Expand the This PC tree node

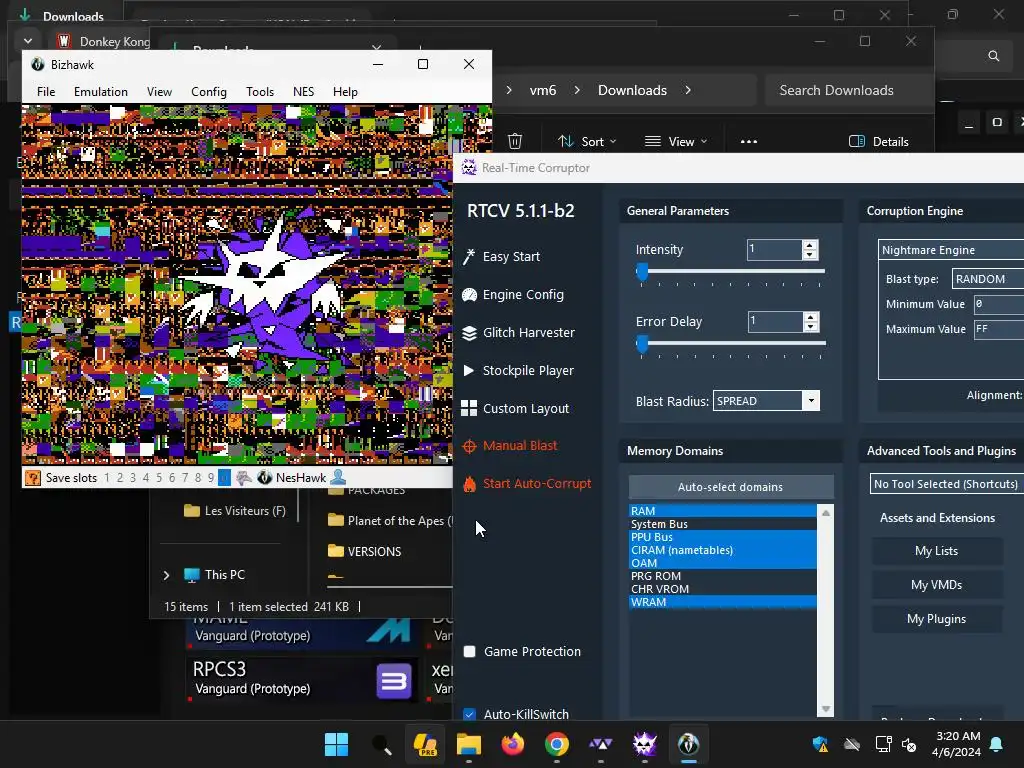click(166, 575)
